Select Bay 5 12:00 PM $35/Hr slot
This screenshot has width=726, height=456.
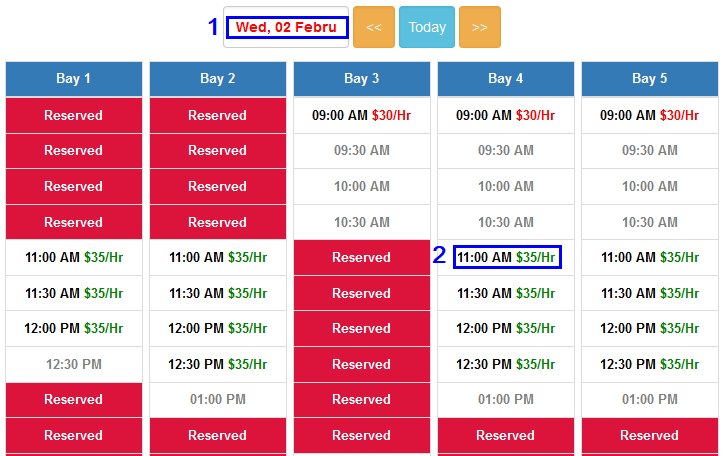650,328
